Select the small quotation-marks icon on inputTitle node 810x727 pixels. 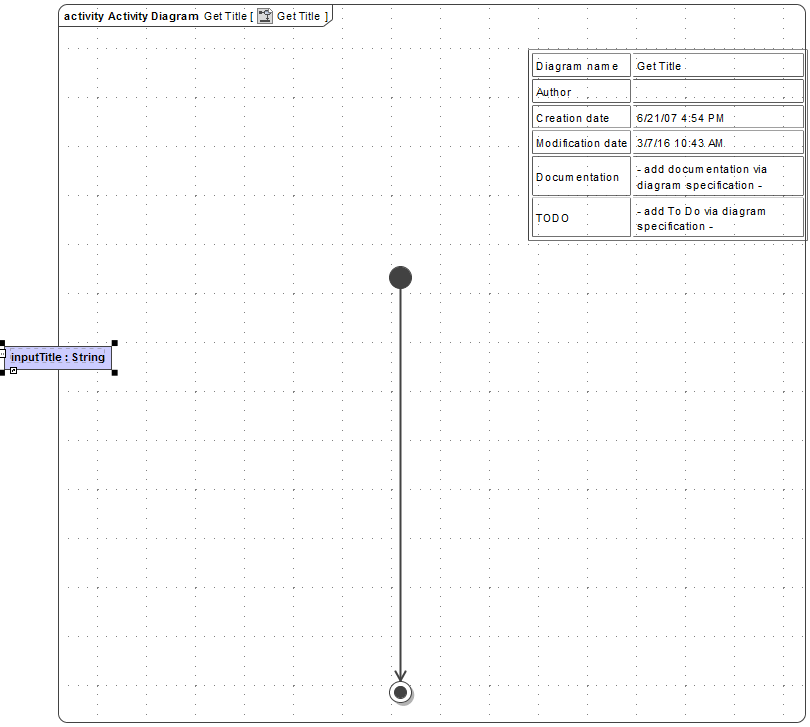pos(3,354)
